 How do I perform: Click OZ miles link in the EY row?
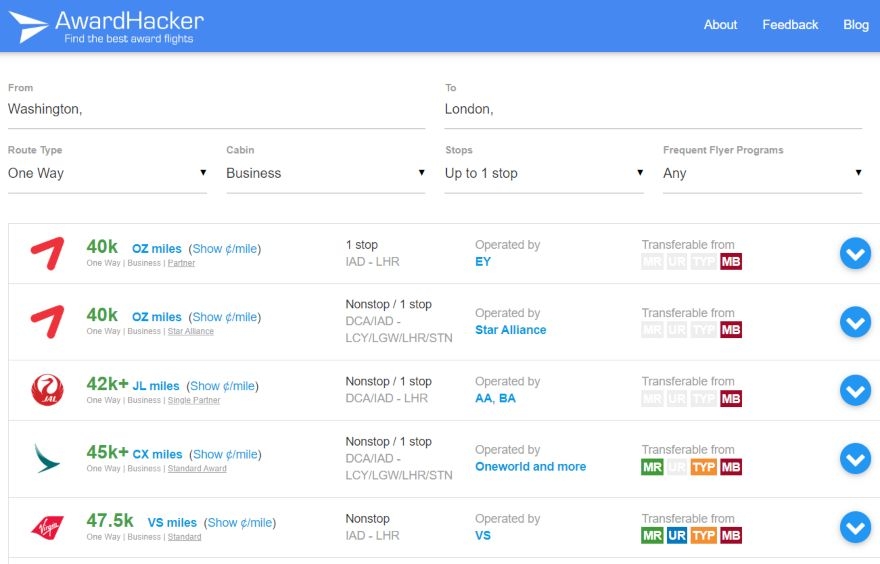pos(157,249)
